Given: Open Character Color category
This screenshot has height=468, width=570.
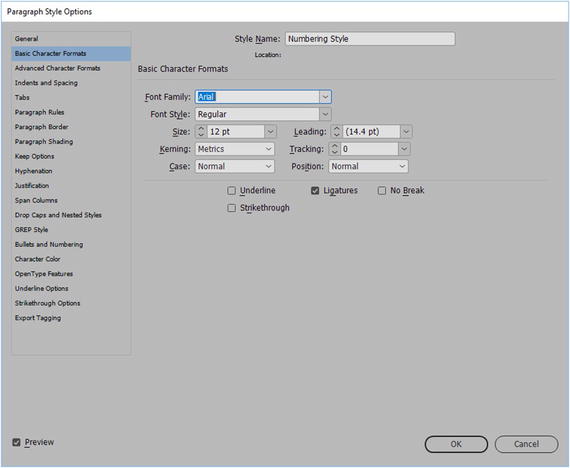Looking at the screenshot, I should coord(37,259).
